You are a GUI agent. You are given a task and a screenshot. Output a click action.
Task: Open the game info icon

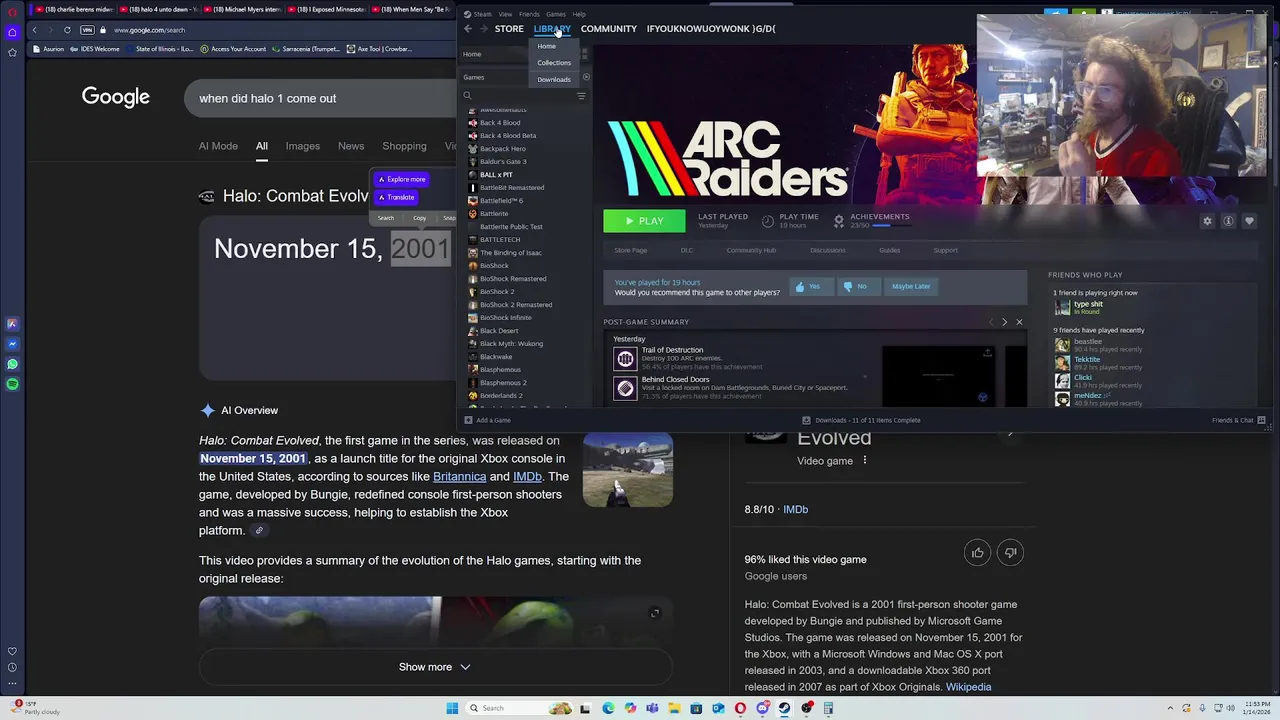point(1228,221)
